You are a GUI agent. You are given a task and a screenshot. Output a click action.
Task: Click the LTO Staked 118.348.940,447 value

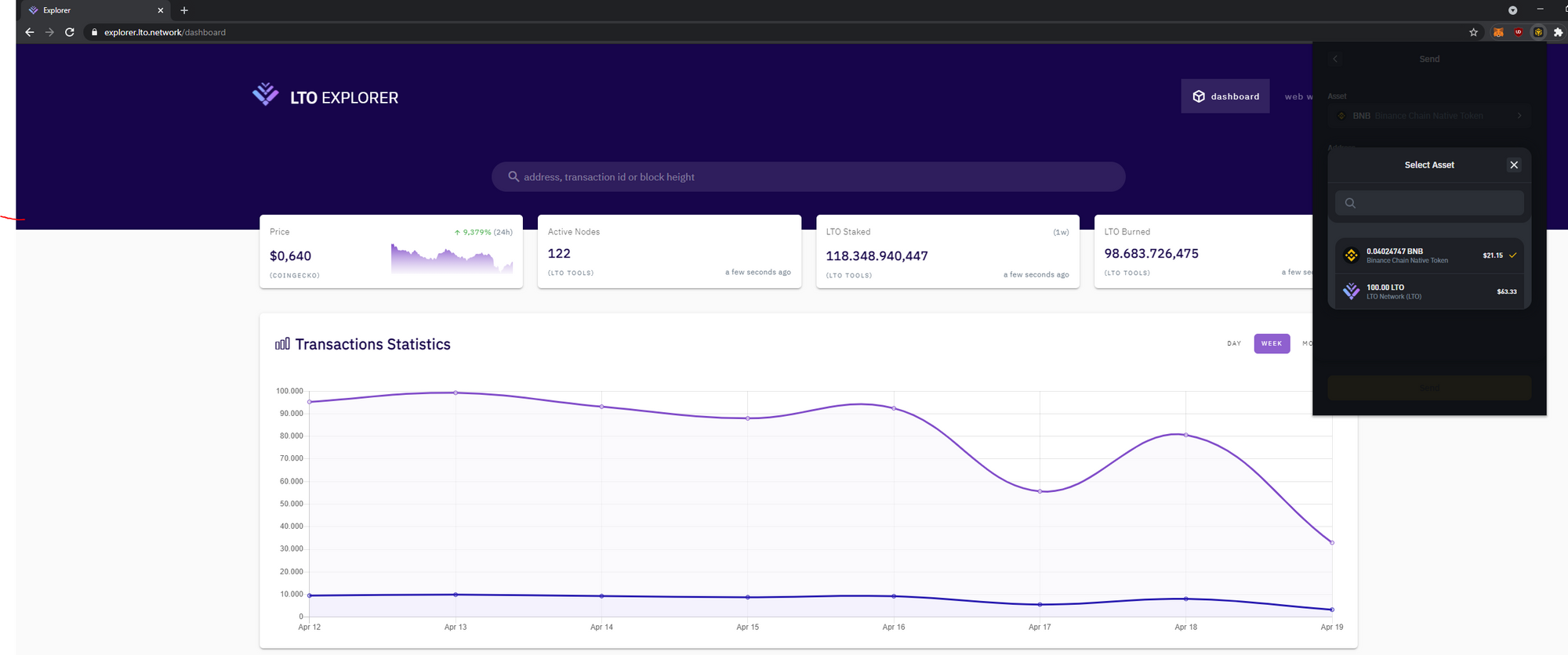[x=877, y=256]
